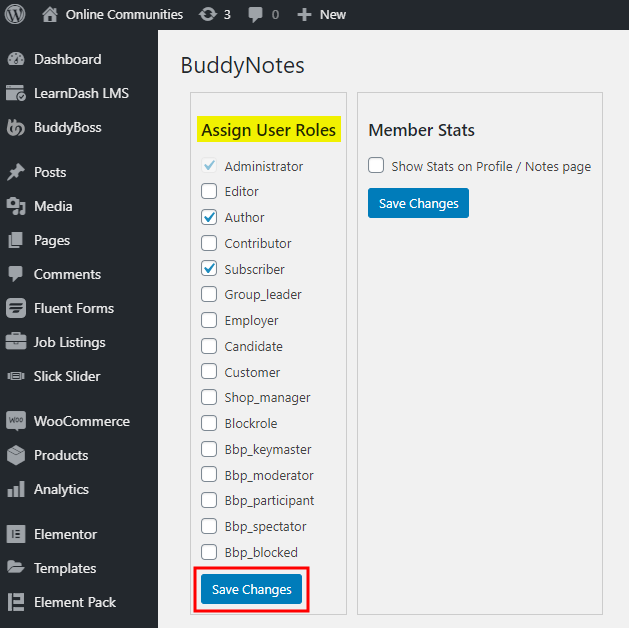Image resolution: width=629 pixels, height=628 pixels.
Task: Click the BuddyBoss sidebar icon
Action: click(16, 127)
